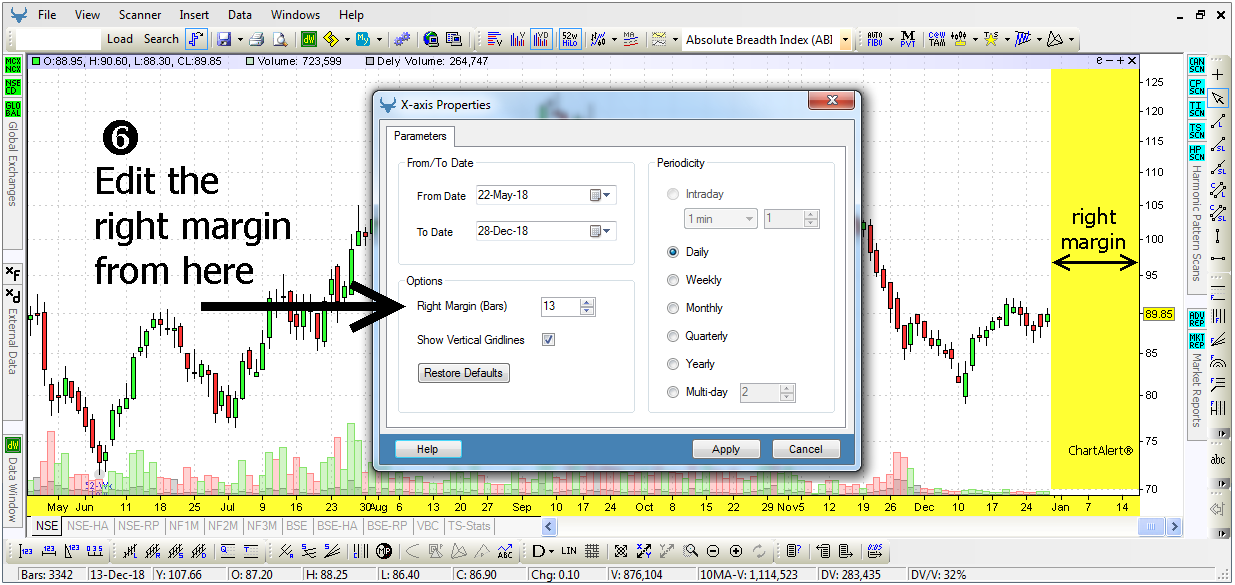Open the To Date calendar dropdown
Viewport: 1235px width, 585px height.
click(600, 232)
